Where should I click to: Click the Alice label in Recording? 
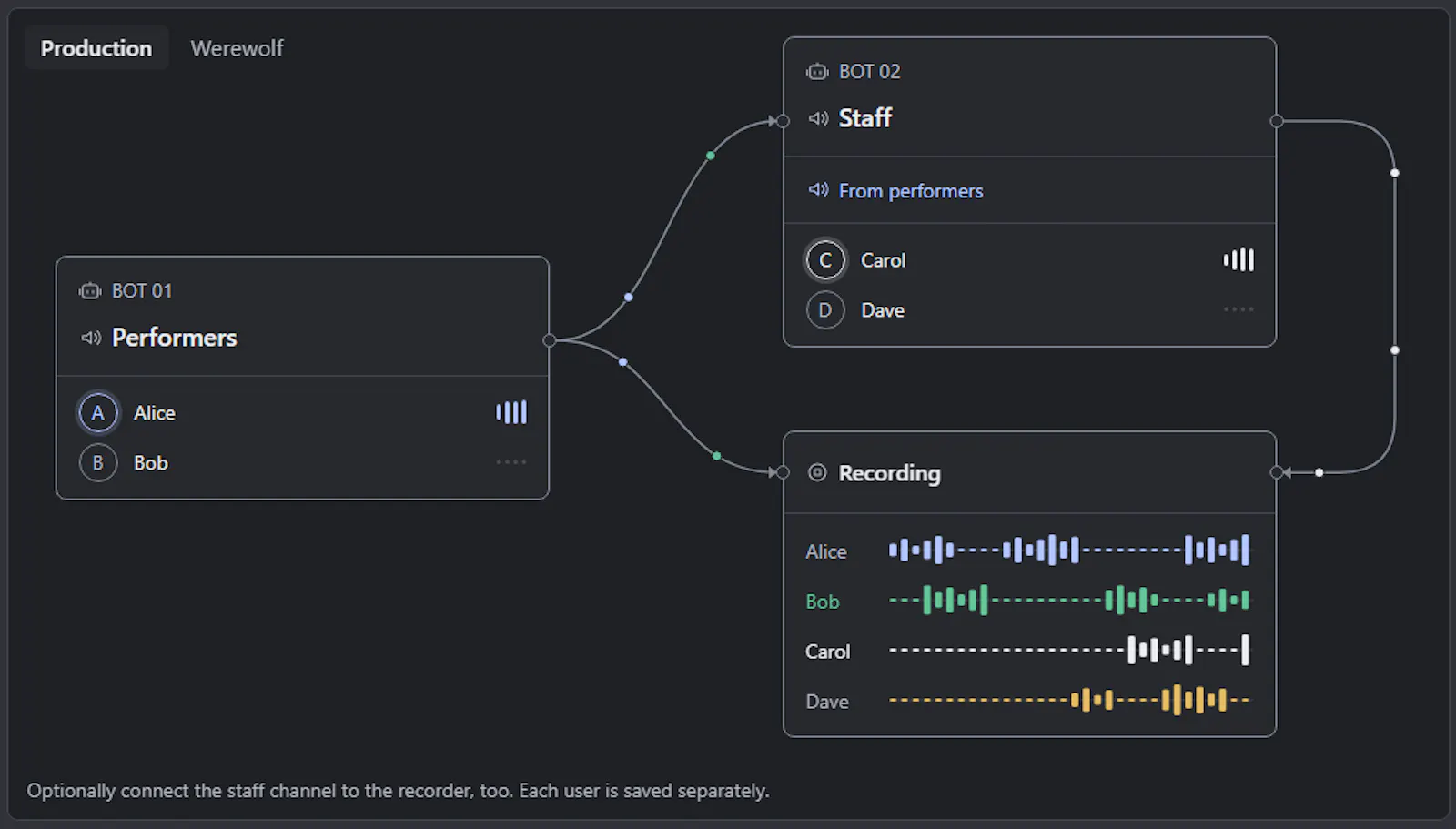(826, 551)
